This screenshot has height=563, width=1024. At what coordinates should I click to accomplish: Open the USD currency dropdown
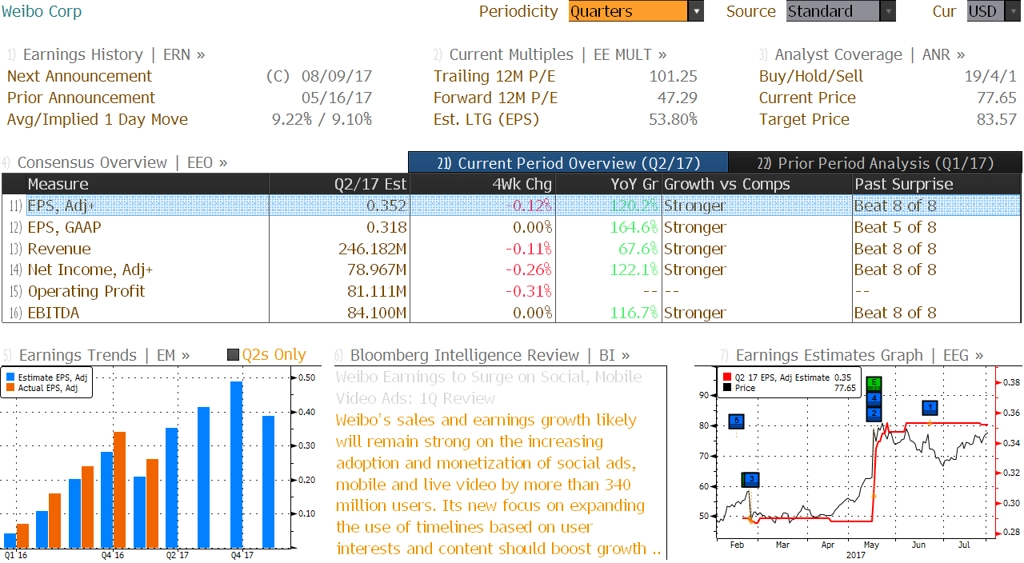pyautogui.click(x=993, y=11)
